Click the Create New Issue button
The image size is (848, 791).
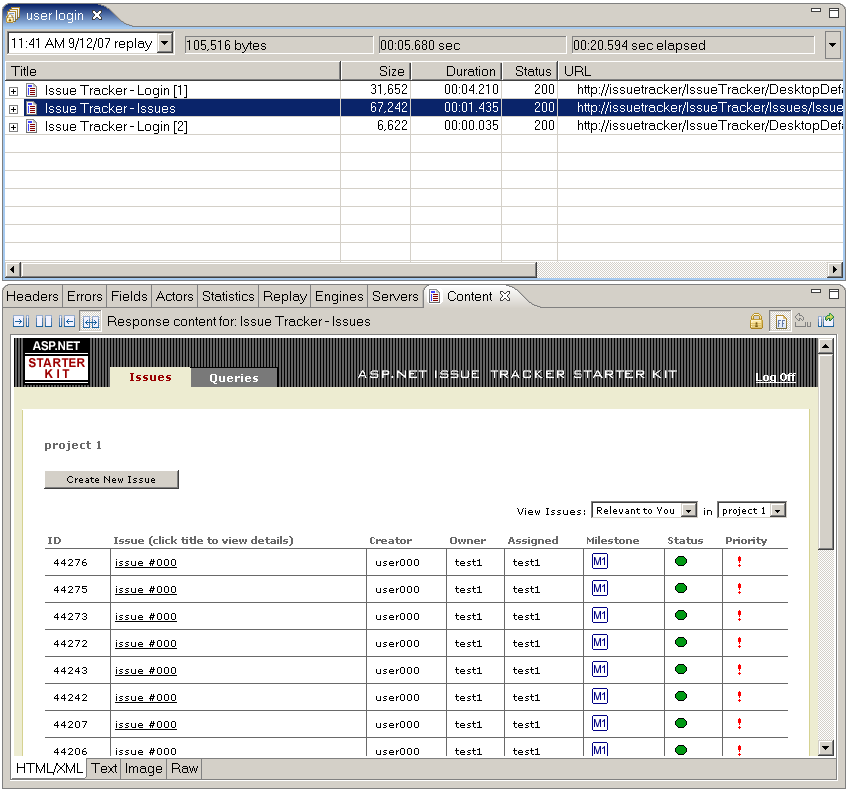click(111, 479)
